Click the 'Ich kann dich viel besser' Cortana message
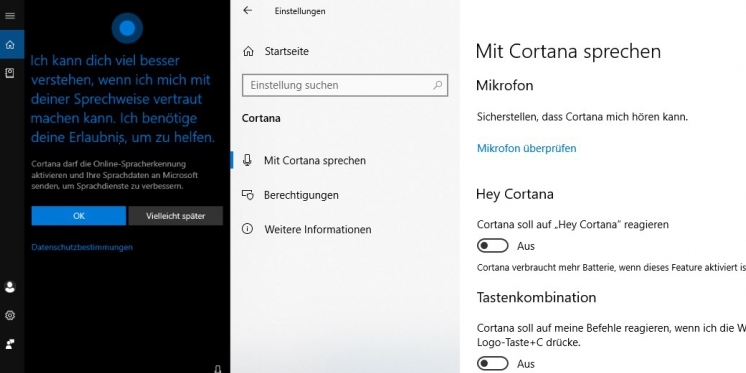 click(x=123, y=99)
